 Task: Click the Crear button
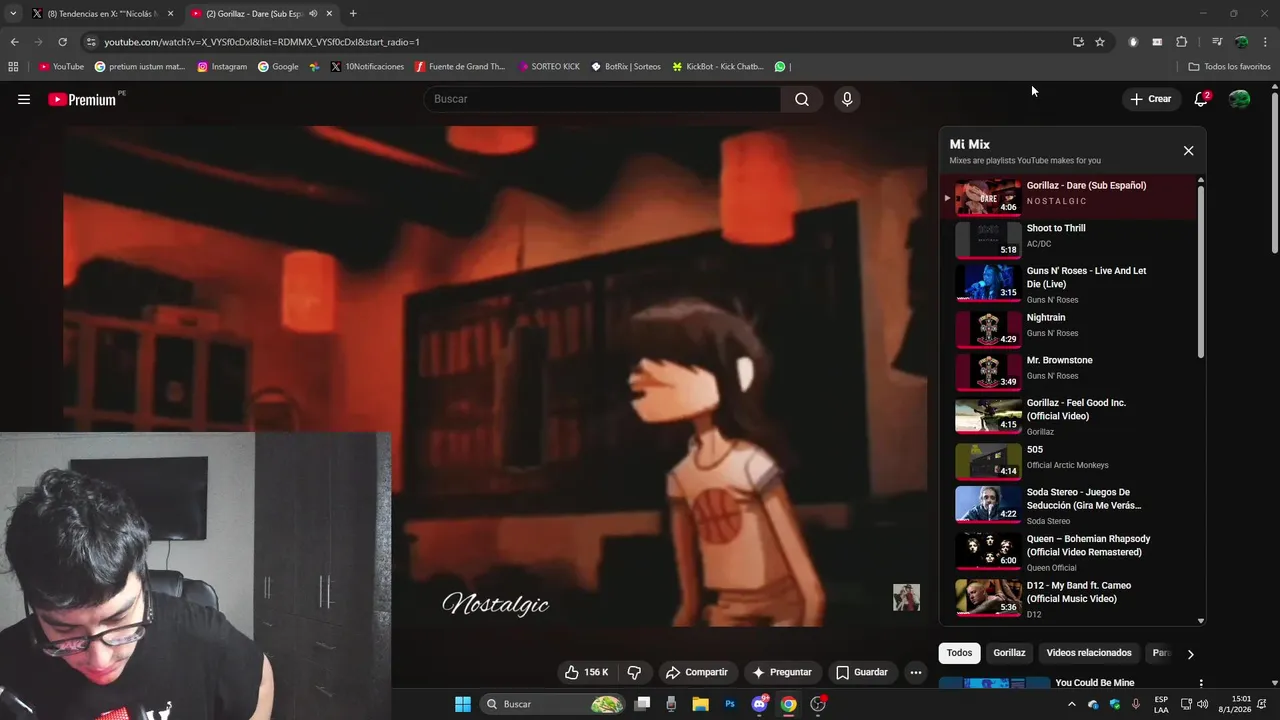click(1151, 99)
